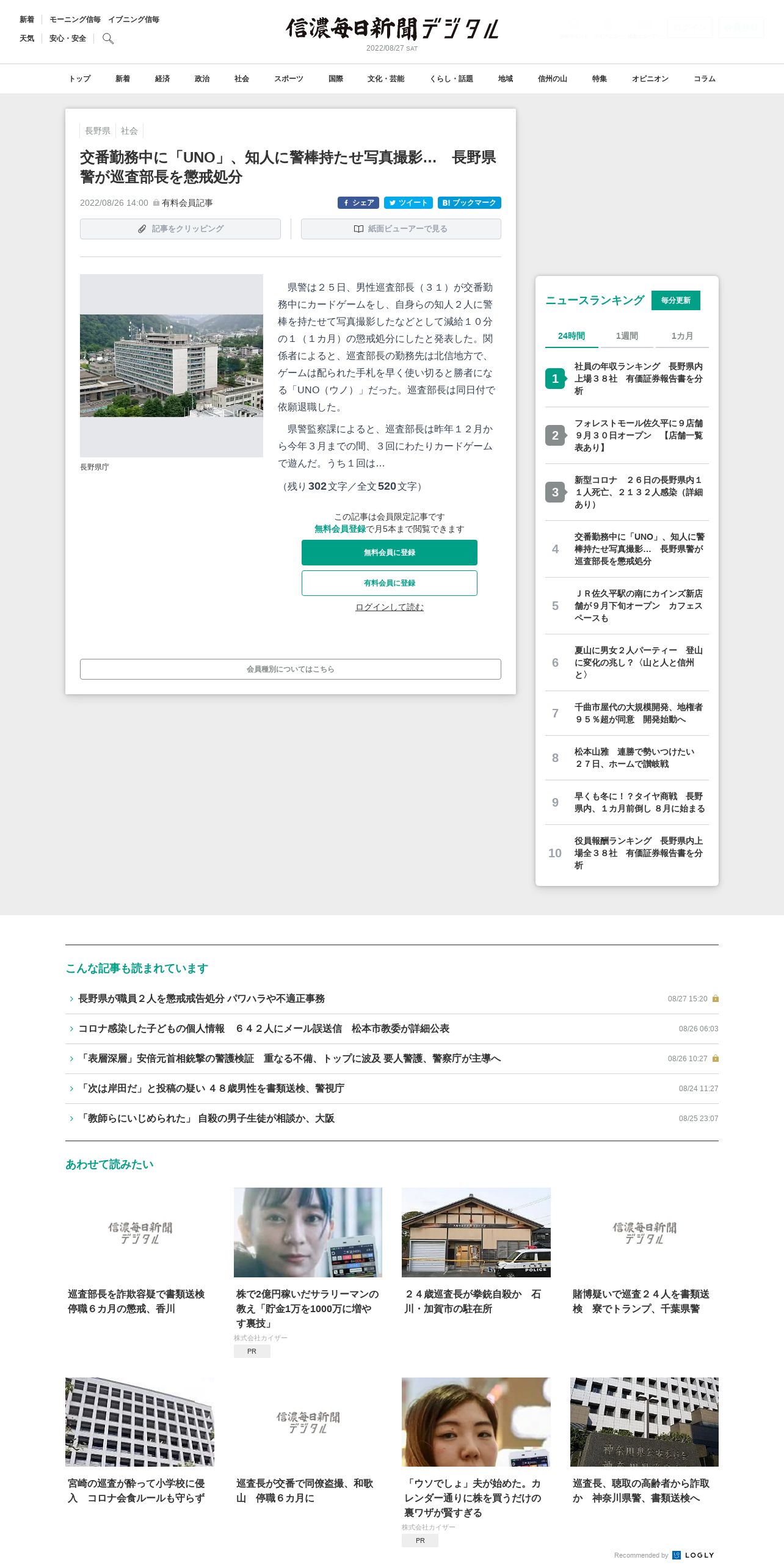Open 長野県が職員２人を懲戒戒告処分 article

tap(201, 998)
